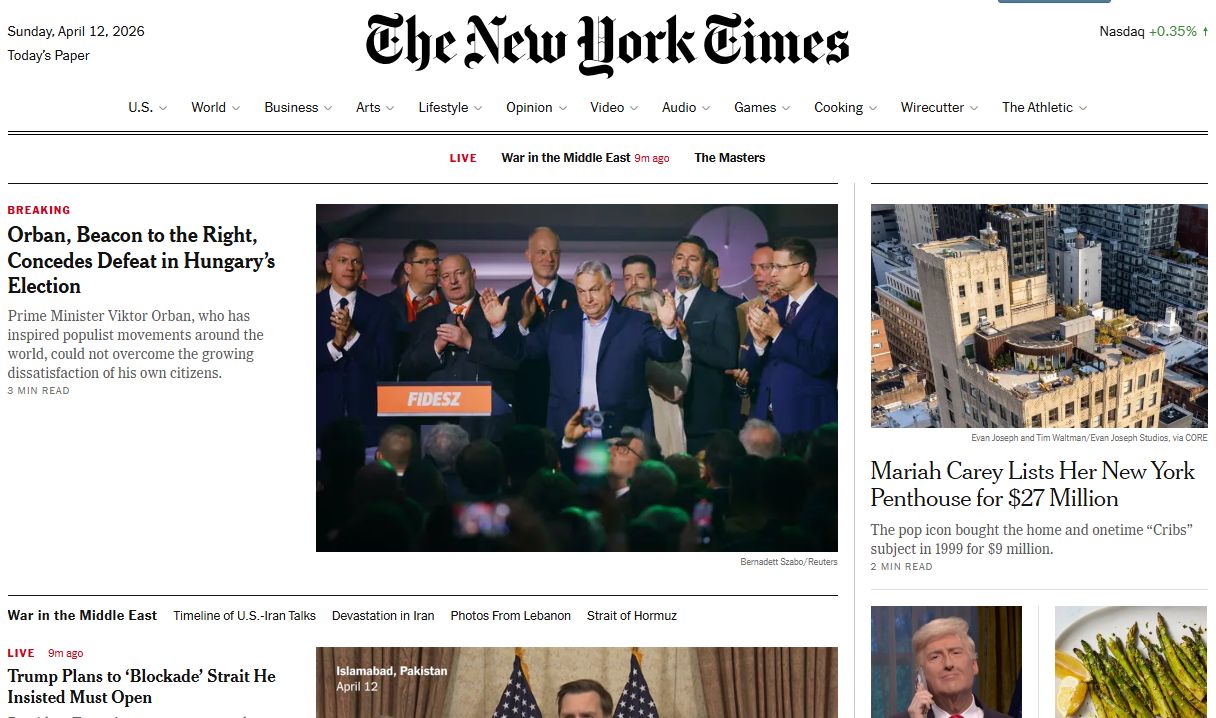This screenshot has width=1216, height=718.
Task: Open The Athletic dropdown arrow
Action: coord(1083,108)
